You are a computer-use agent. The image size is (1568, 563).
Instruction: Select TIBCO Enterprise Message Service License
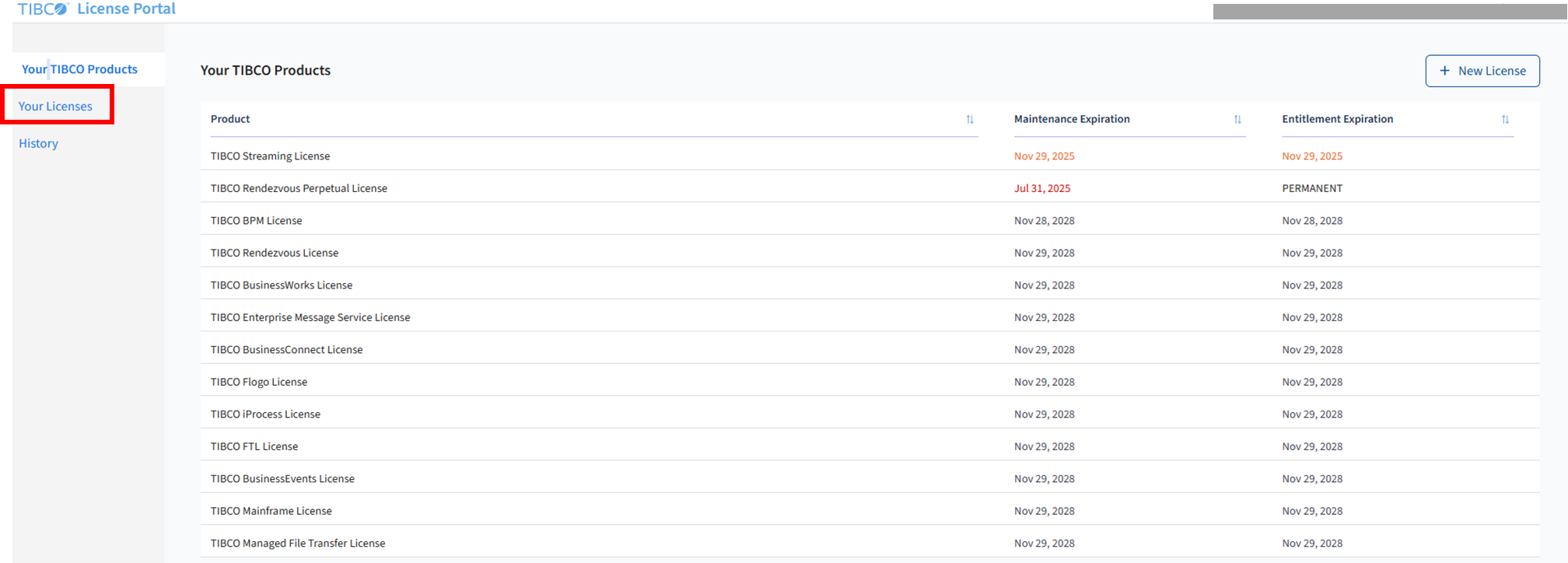[x=310, y=317]
